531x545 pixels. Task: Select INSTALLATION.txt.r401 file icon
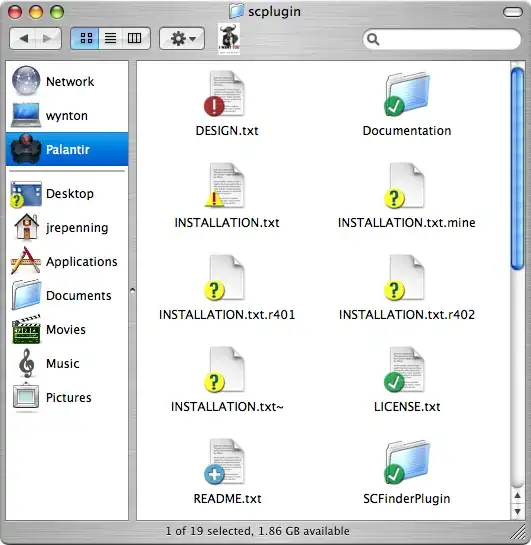tap(224, 278)
